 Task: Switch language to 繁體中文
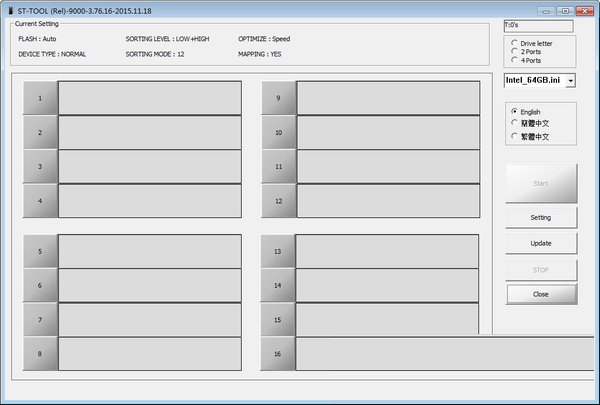515,135
